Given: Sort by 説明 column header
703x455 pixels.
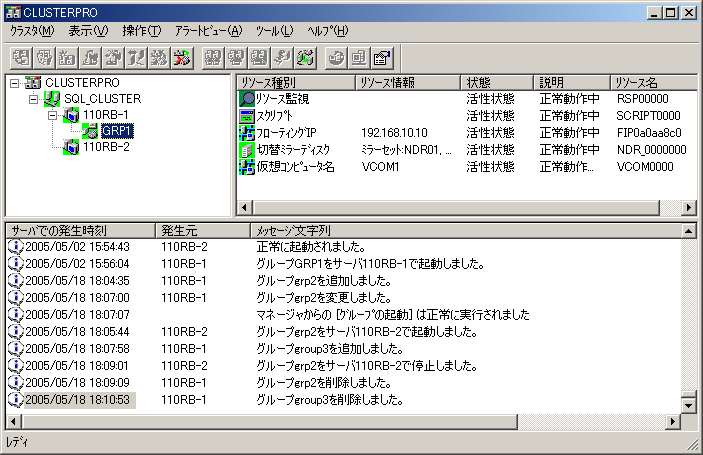Looking at the screenshot, I should 572,82.
